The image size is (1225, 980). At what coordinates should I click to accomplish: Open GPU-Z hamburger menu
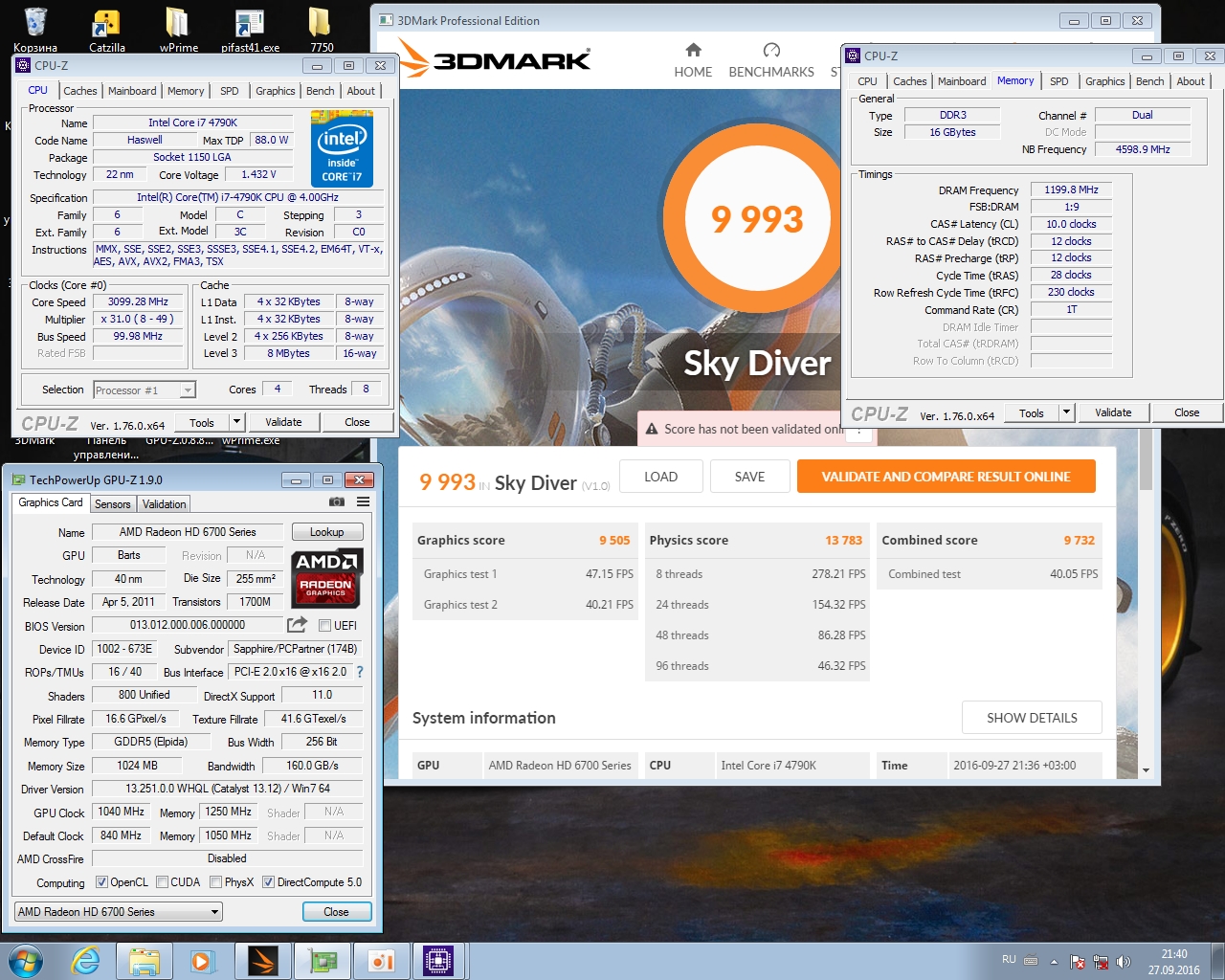tap(364, 501)
